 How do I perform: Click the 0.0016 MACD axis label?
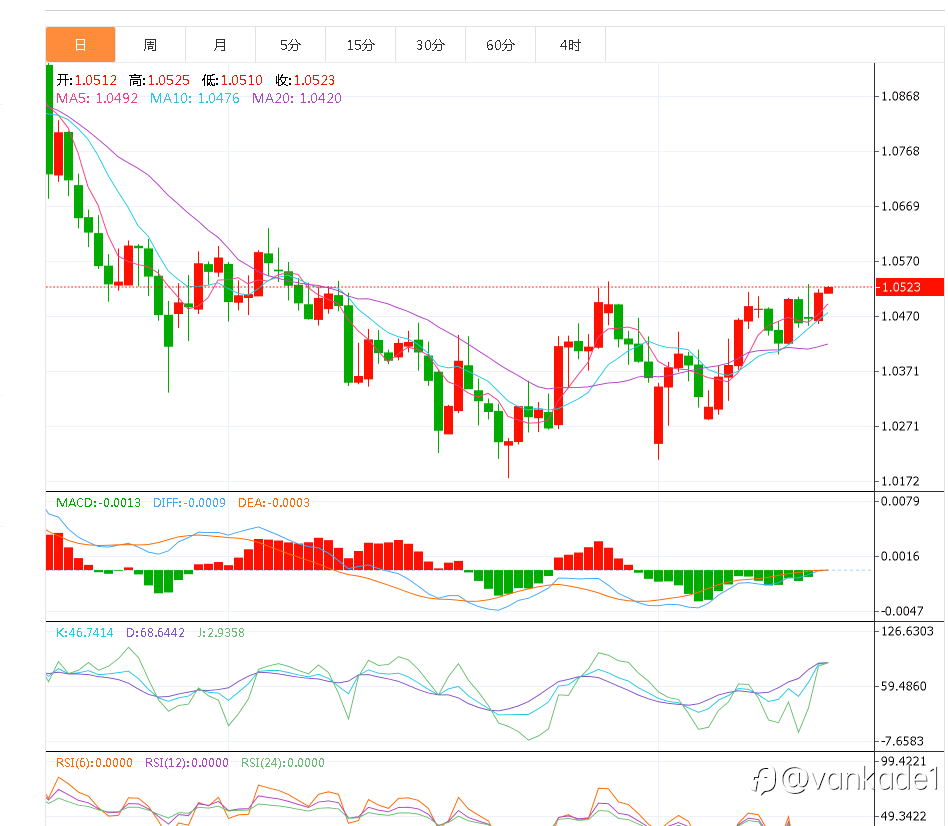[900, 556]
